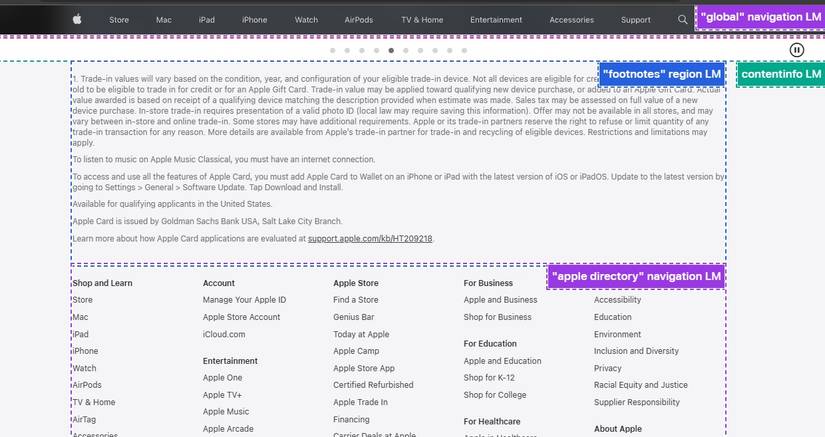Open the Today at Apple link
Screen dimensions: 825x437
point(361,334)
